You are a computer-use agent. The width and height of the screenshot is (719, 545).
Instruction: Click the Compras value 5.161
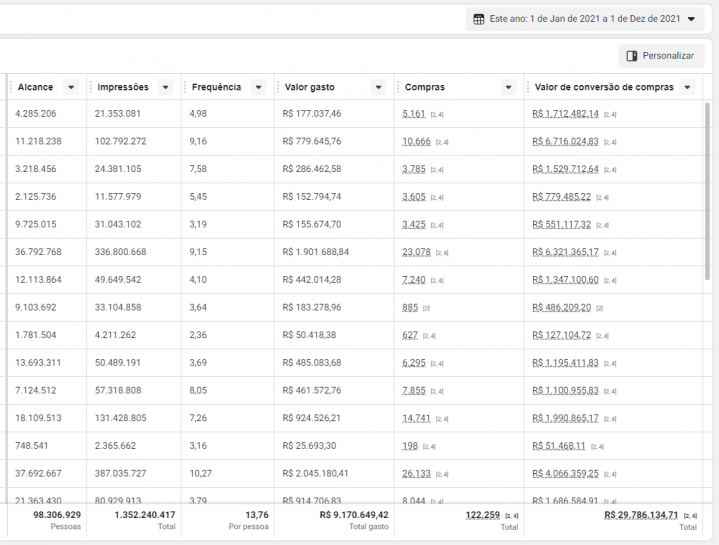(414, 114)
